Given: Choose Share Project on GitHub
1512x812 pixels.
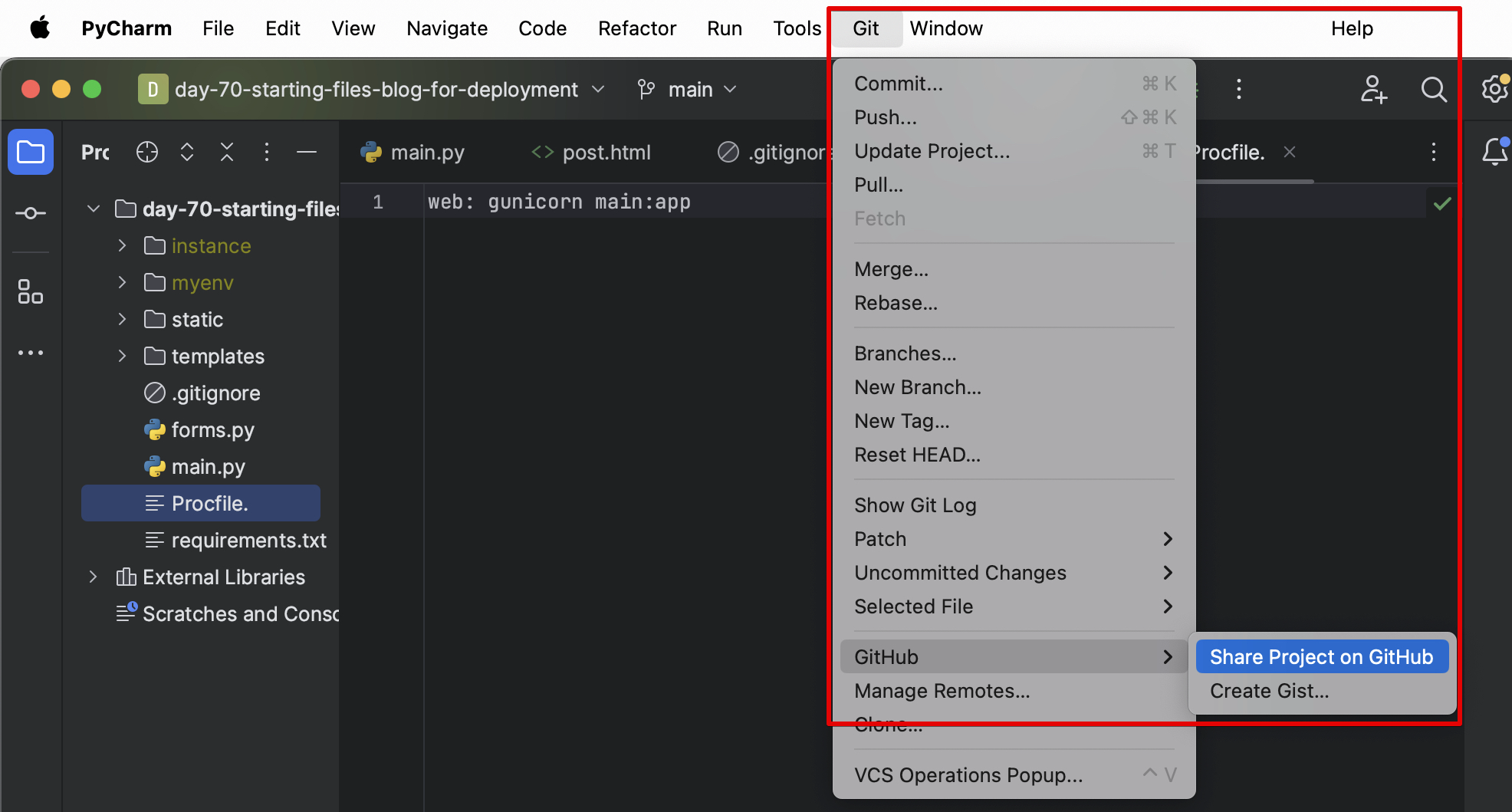Looking at the screenshot, I should 1322,657.
